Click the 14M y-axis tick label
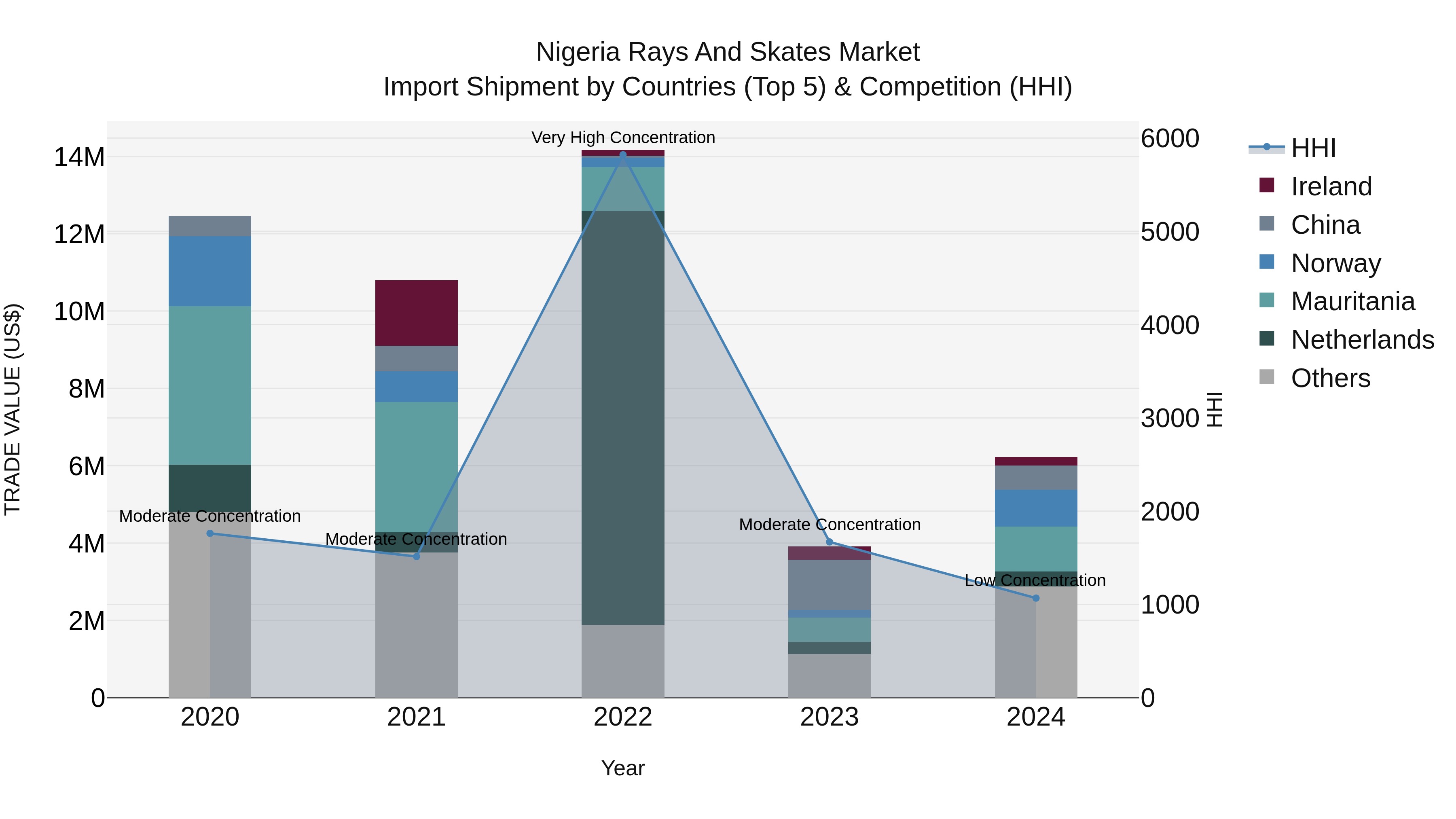 pyautogui.click(x=79, y=157)
